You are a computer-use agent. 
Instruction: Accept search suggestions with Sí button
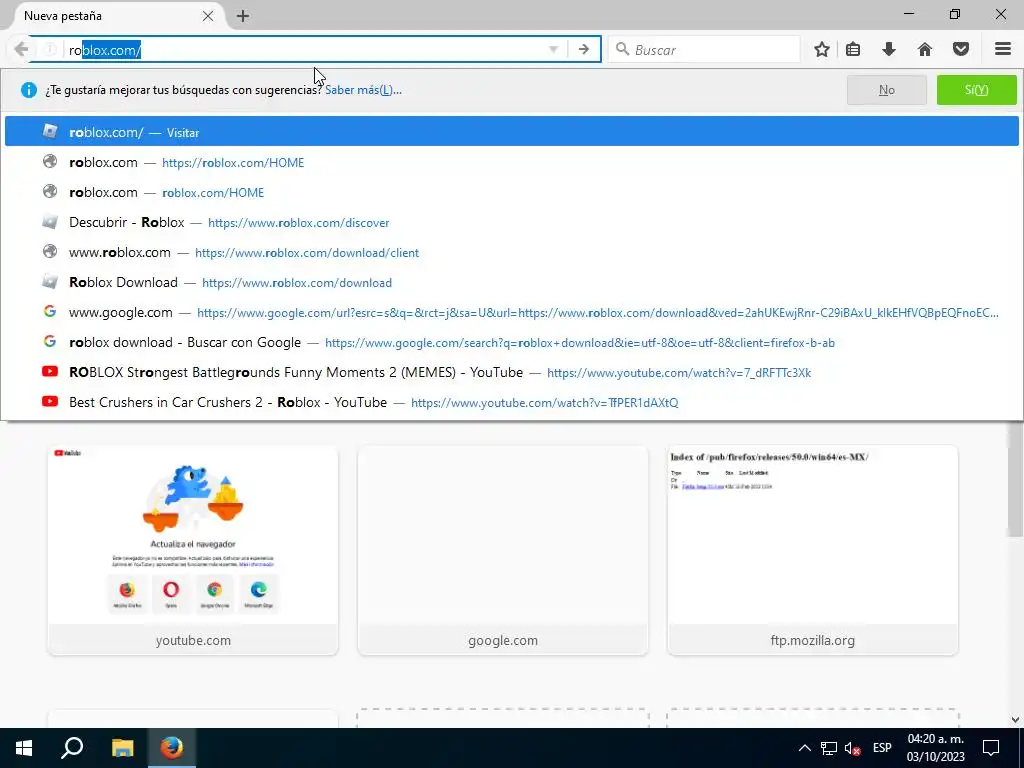pos(977,90)
